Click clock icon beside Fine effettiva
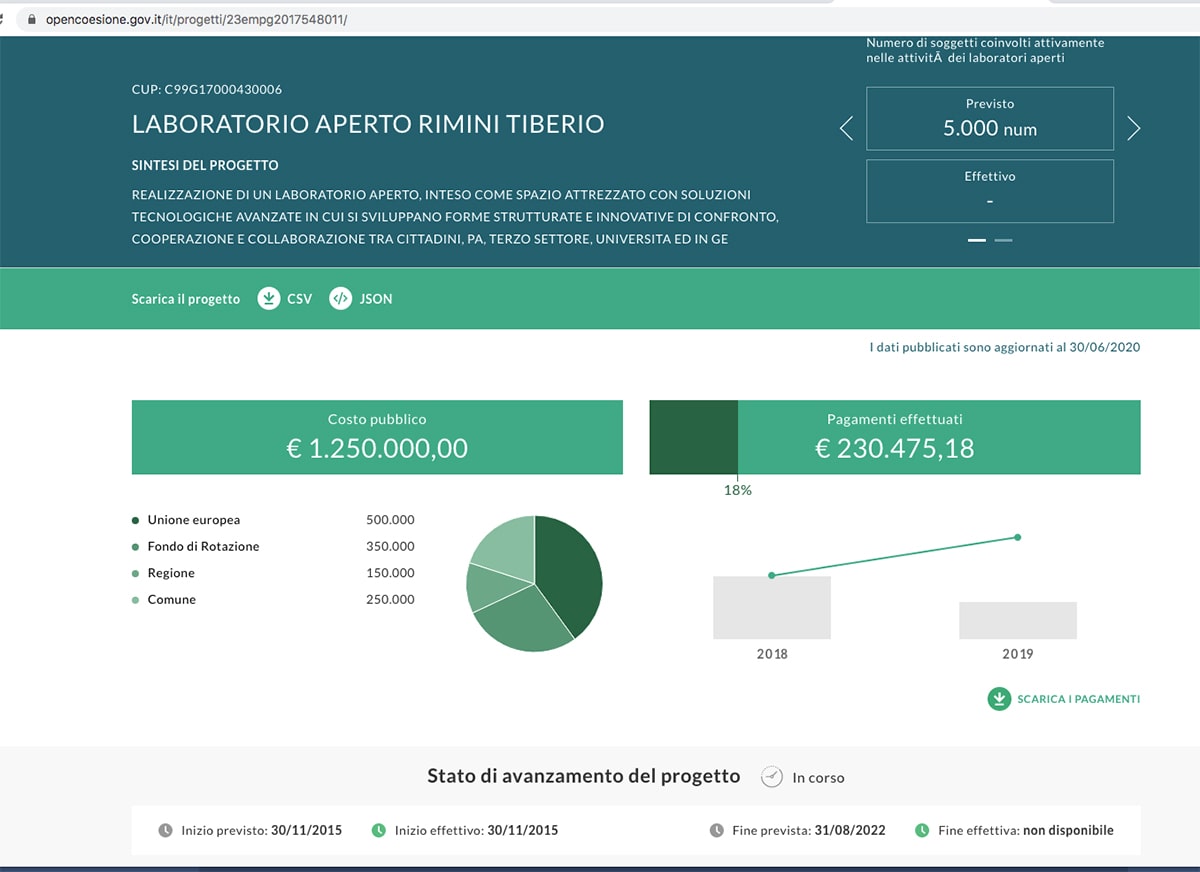Image resolution: width=1200 pixels, height=872 pixels. click(x=922, y=830)
